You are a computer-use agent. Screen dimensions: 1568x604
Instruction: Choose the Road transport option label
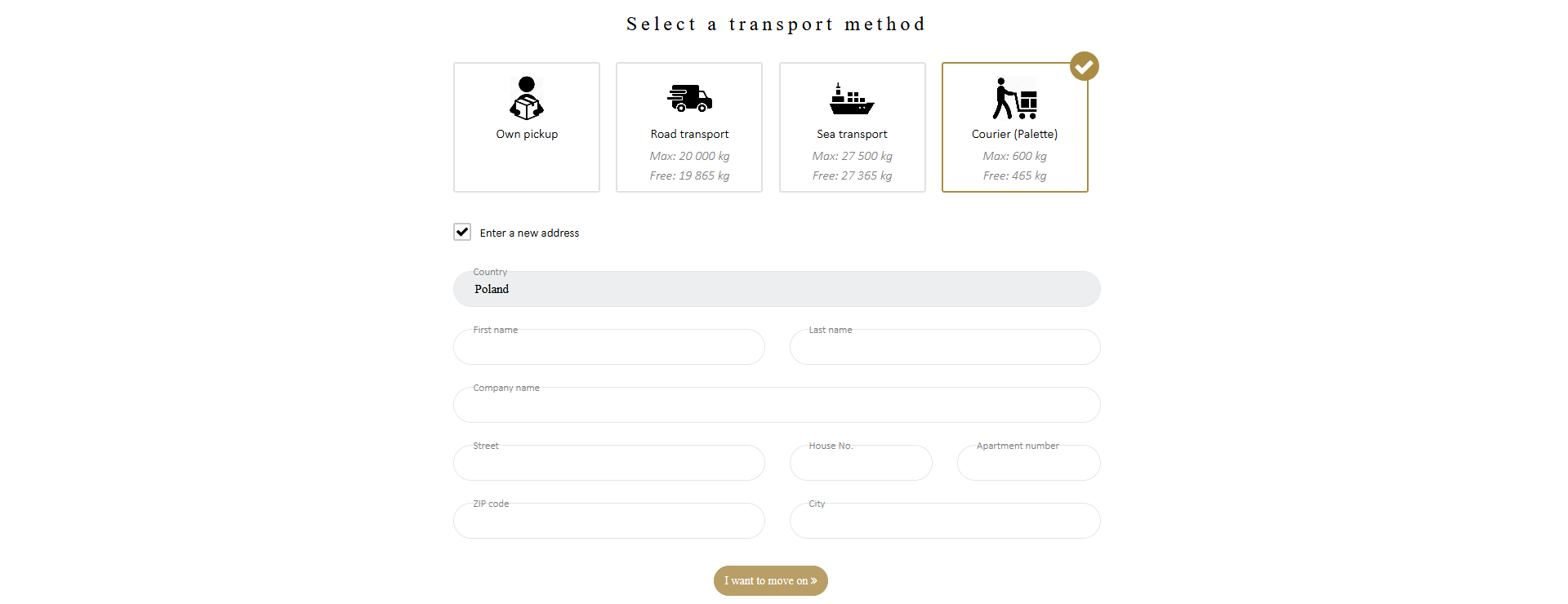click(x=689, y=134)
